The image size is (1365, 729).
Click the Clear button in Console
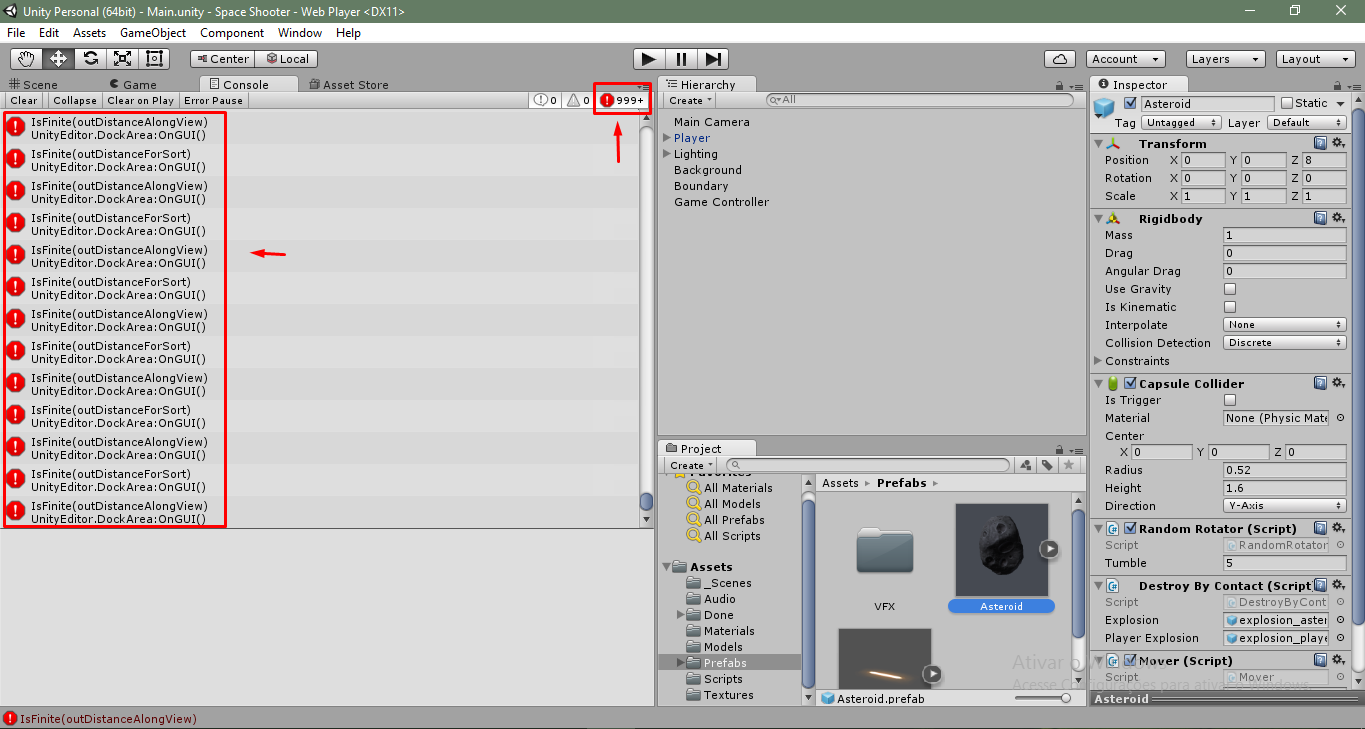point(24,100)
